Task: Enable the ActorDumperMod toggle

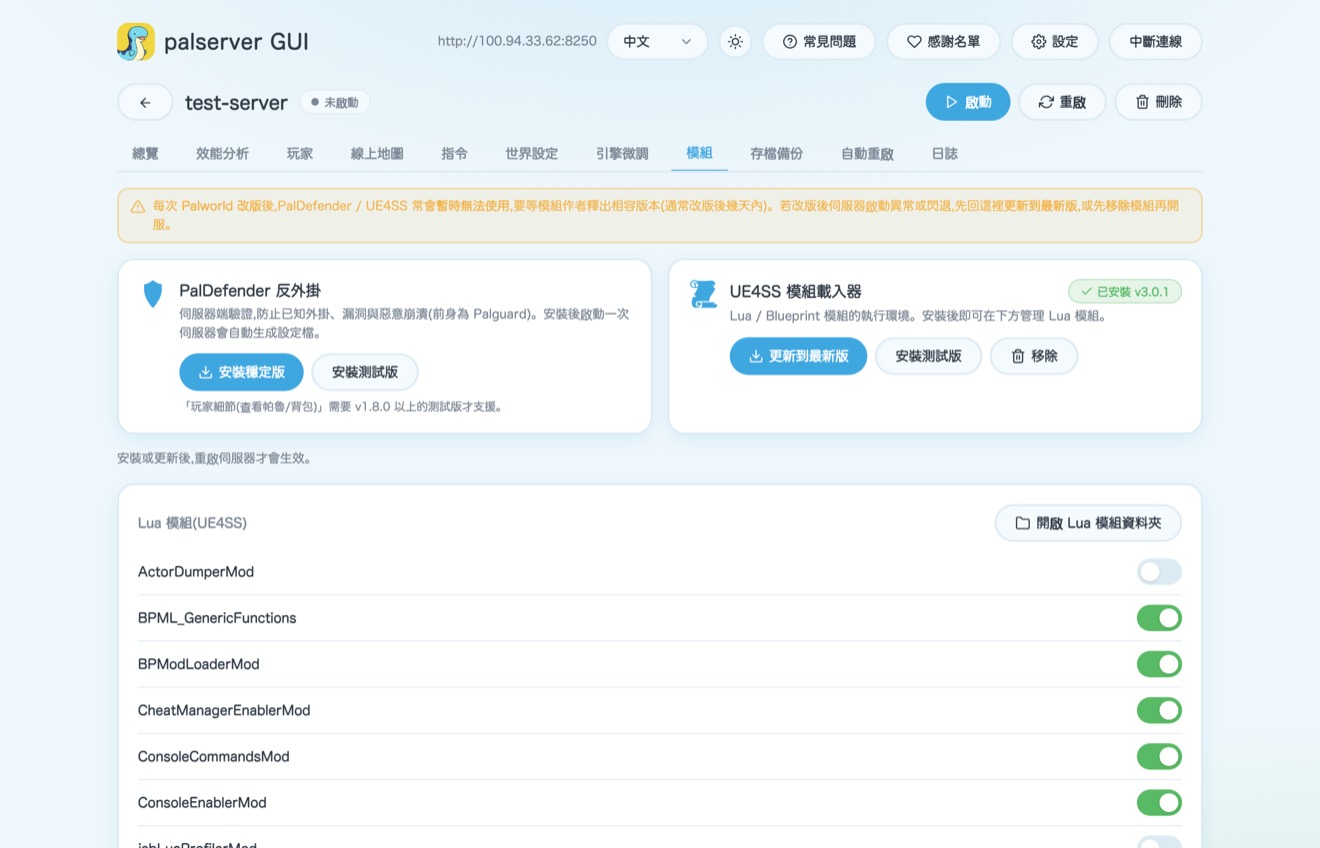Action: [x=1159, y=572]
